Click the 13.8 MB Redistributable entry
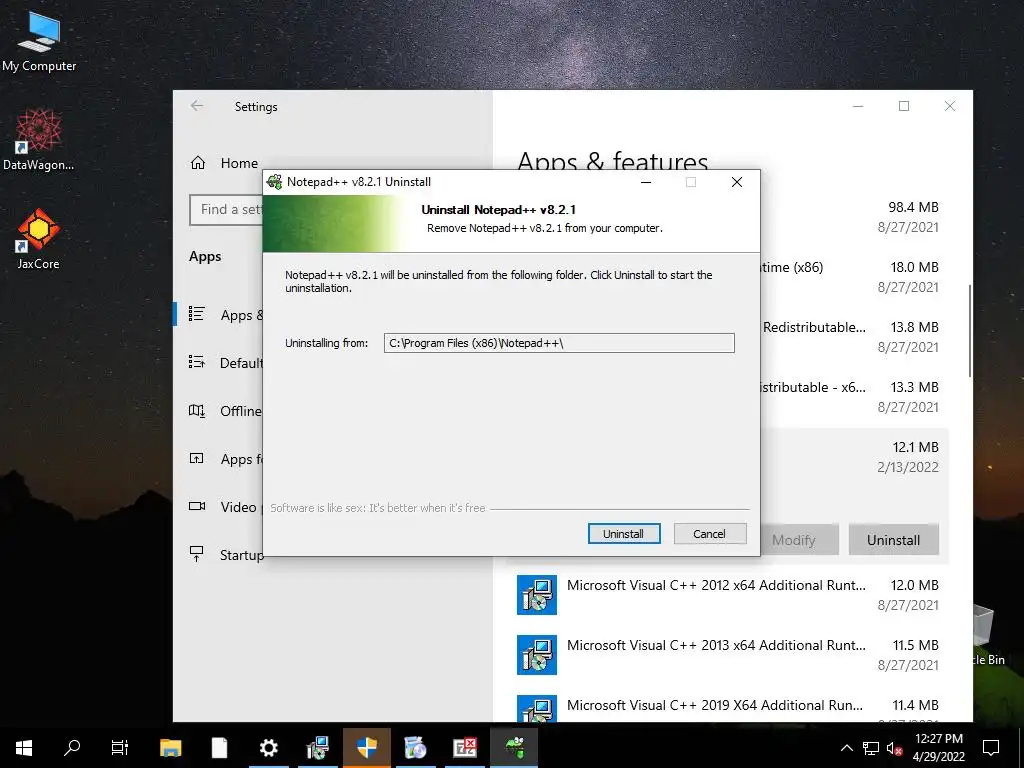 coord(854,337)
